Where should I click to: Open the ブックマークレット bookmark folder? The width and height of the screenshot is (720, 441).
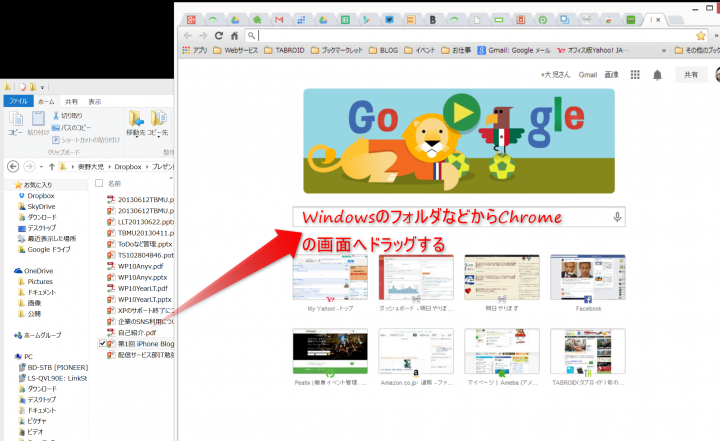[337, 50]
